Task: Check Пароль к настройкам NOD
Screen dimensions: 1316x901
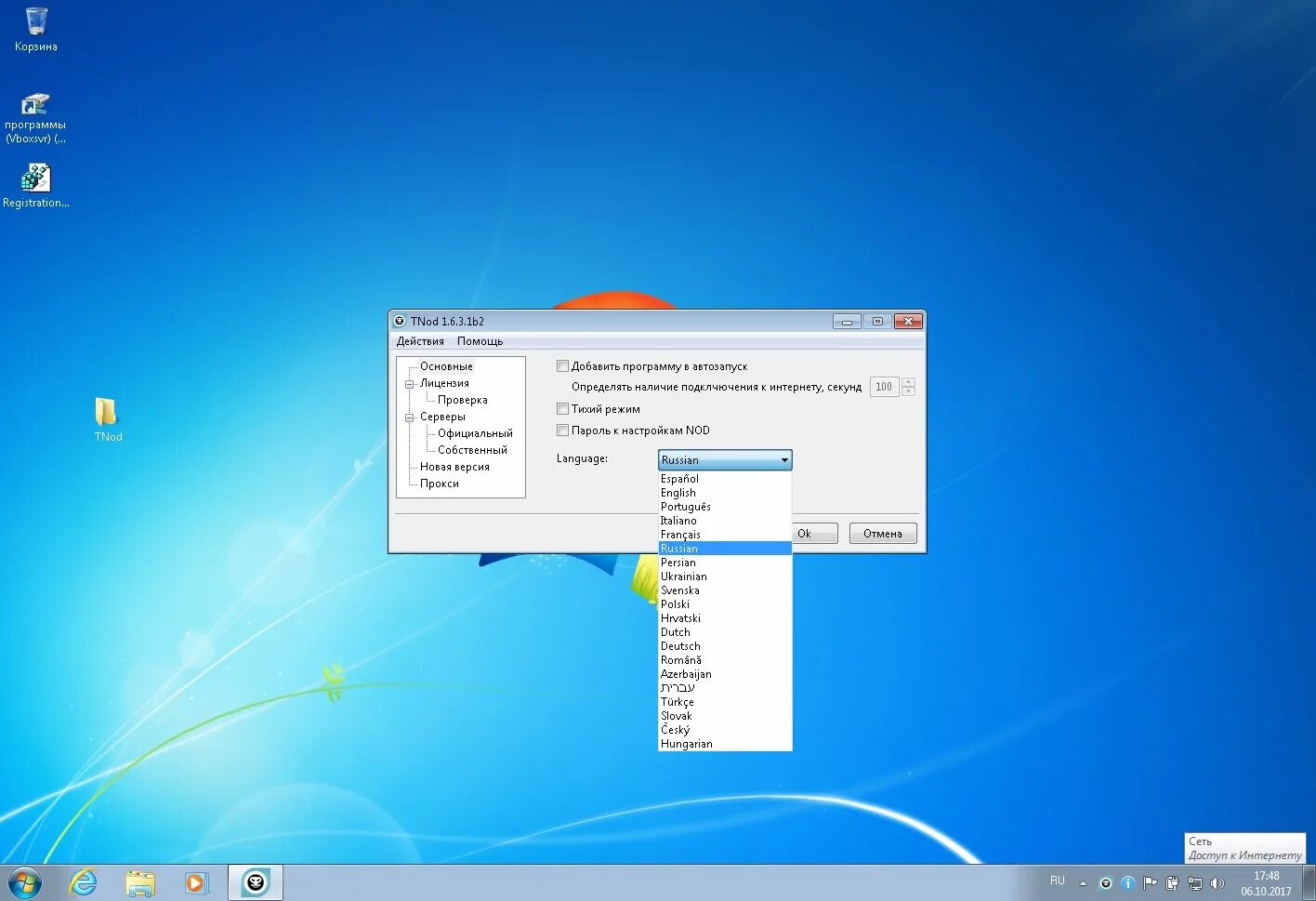Action: point(562,431)
